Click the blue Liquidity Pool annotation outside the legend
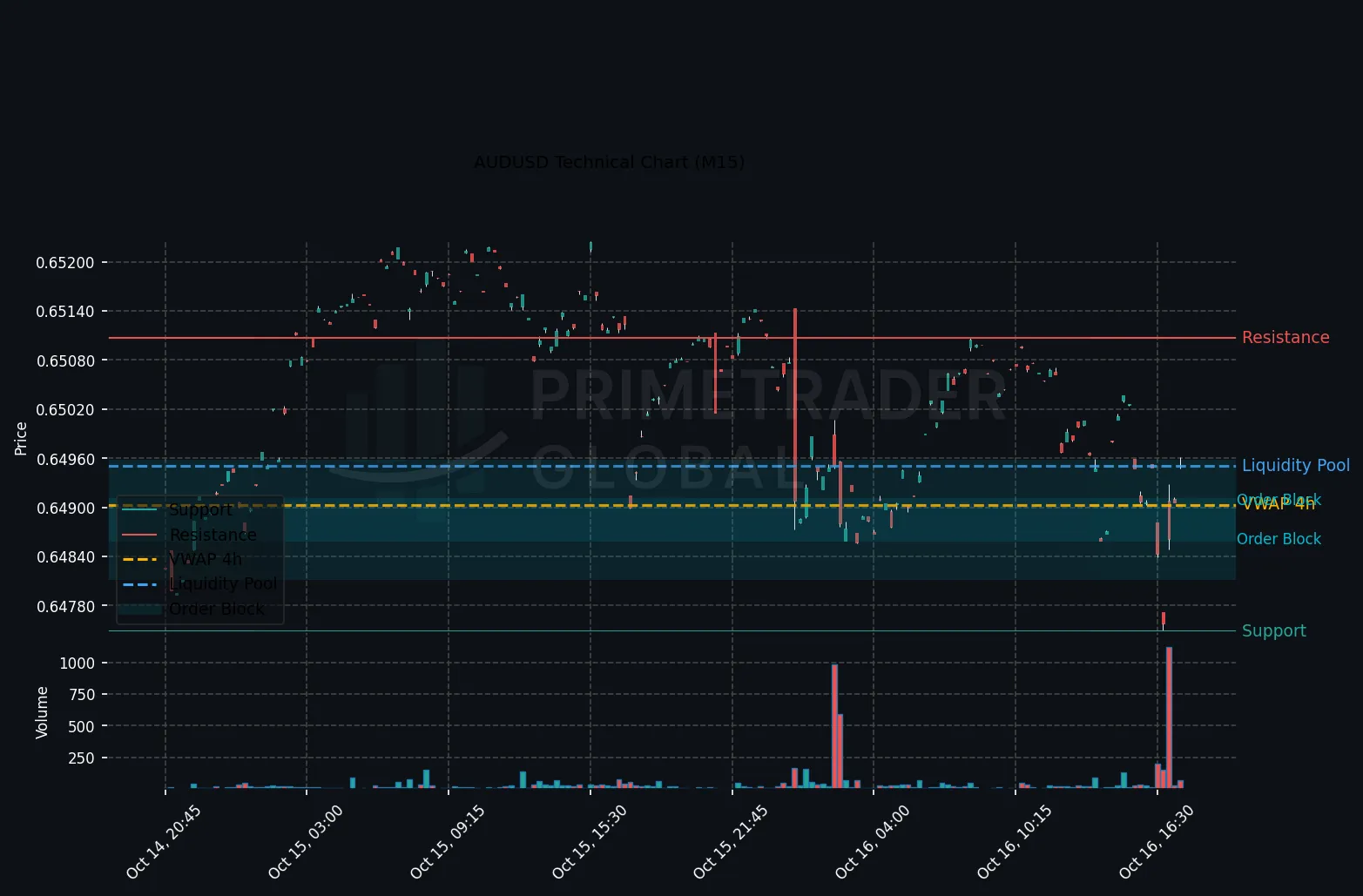 click(x=1296, y=466)
